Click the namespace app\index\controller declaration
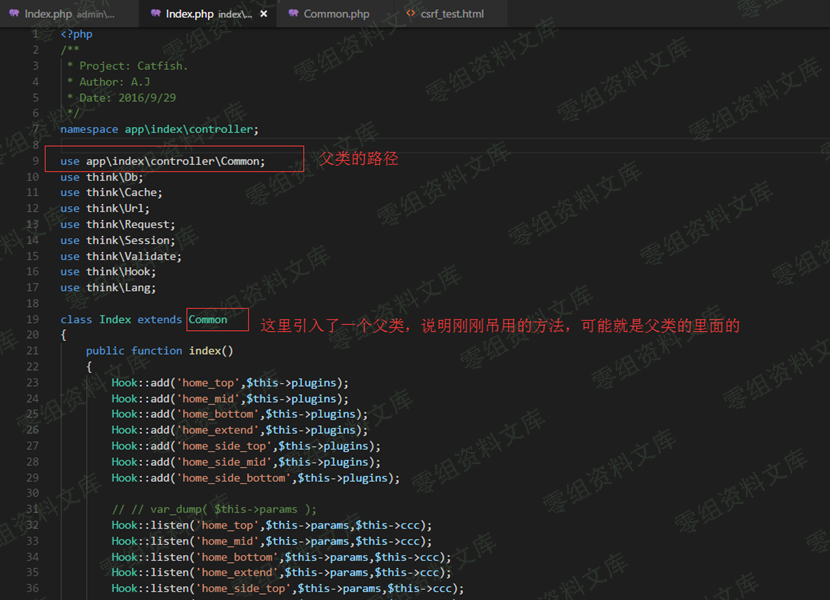The height and width of the screenshot is (600, 830). point(159,129)
